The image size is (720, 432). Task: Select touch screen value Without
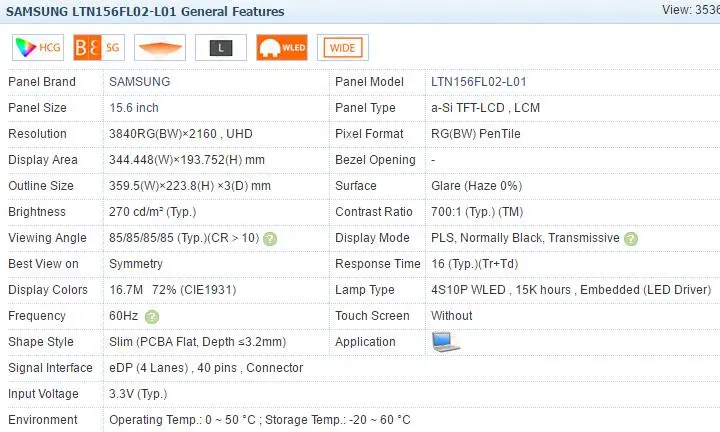(452, 316)
